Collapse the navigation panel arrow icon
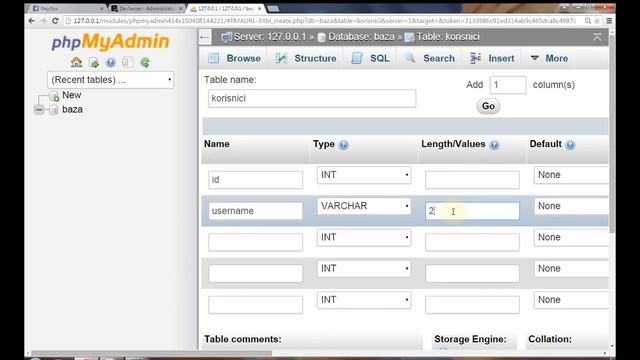Screen dimensions: 640x360 pyautogui.click(x=204, y=37)
